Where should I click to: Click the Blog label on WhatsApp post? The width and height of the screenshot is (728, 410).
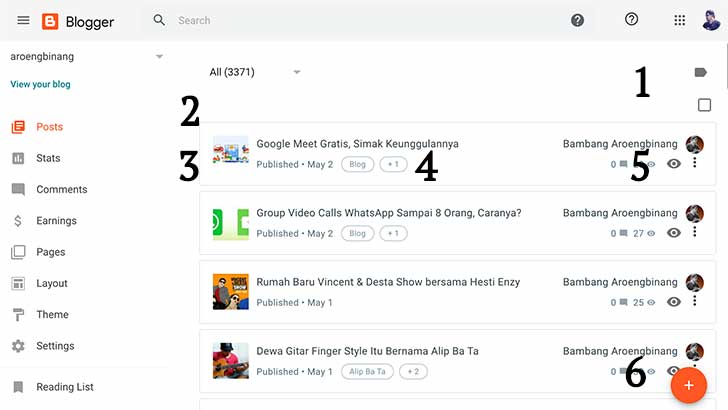point(358,234)
